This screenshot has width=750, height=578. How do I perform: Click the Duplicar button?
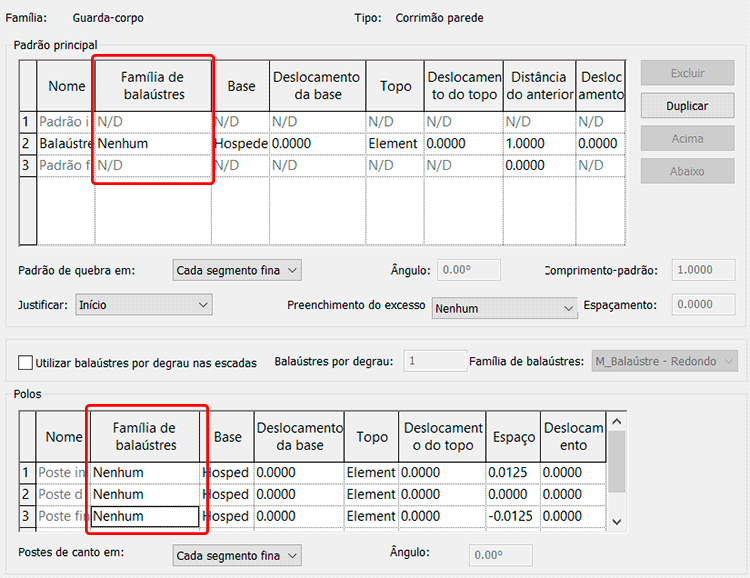(687, 106)
